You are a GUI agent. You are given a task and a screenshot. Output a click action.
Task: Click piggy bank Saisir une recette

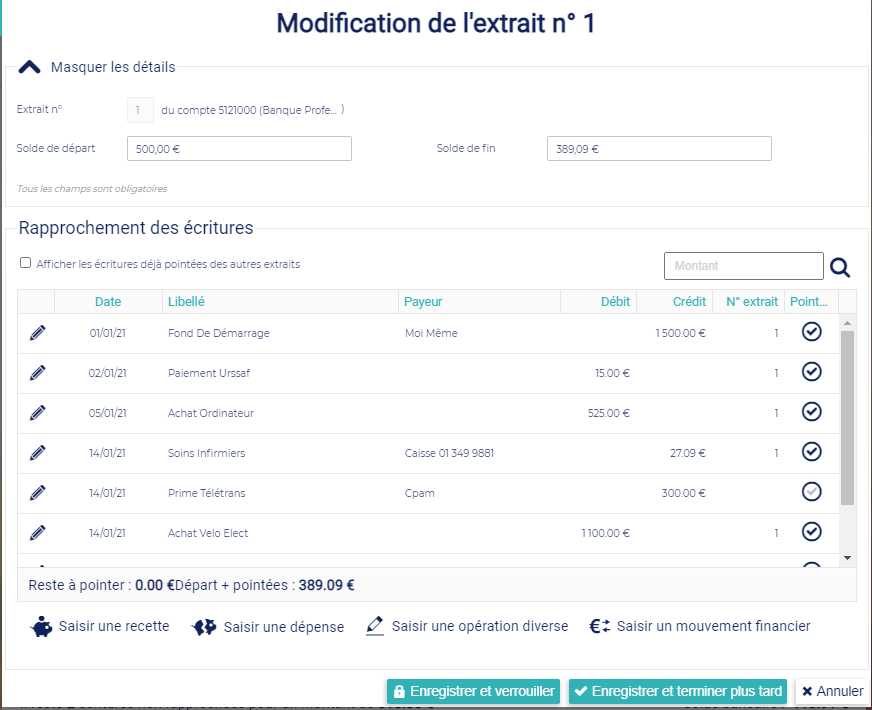pyautogui.click(x=100, y=627)
